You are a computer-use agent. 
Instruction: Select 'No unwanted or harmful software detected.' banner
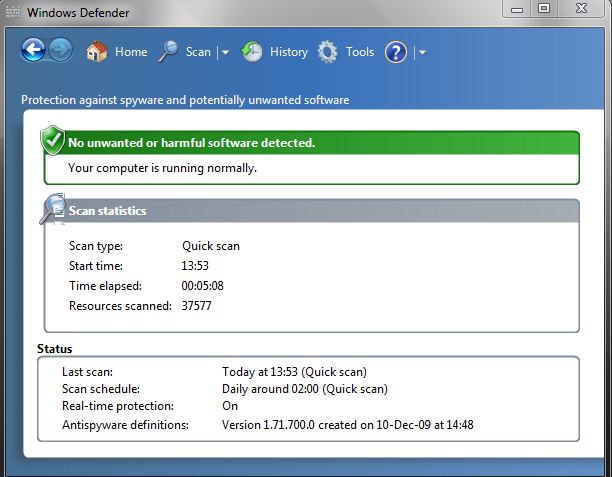311,143
